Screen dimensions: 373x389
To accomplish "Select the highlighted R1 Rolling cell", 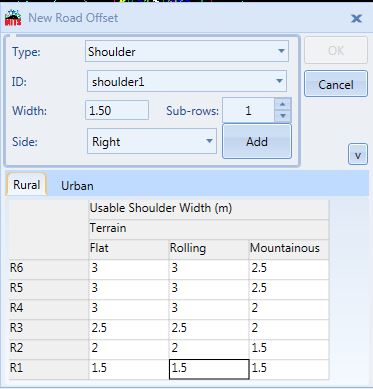I will (209, 370).
